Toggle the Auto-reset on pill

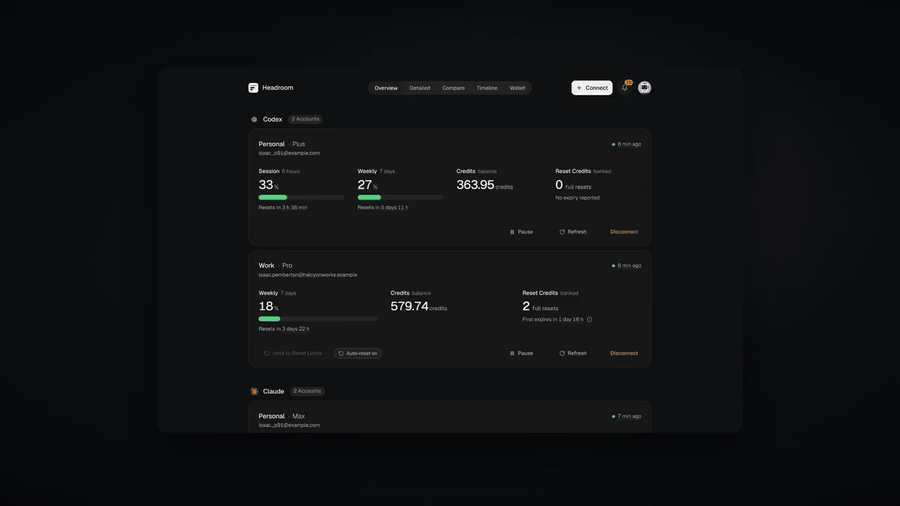358,353
